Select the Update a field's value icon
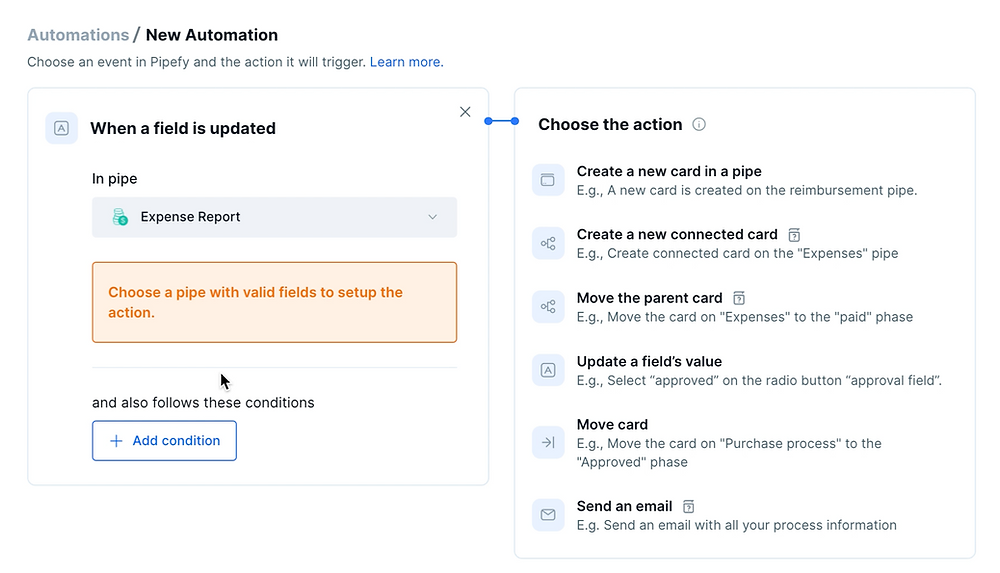This screenshot has width=1000, height=573. [x=548, y=370]
